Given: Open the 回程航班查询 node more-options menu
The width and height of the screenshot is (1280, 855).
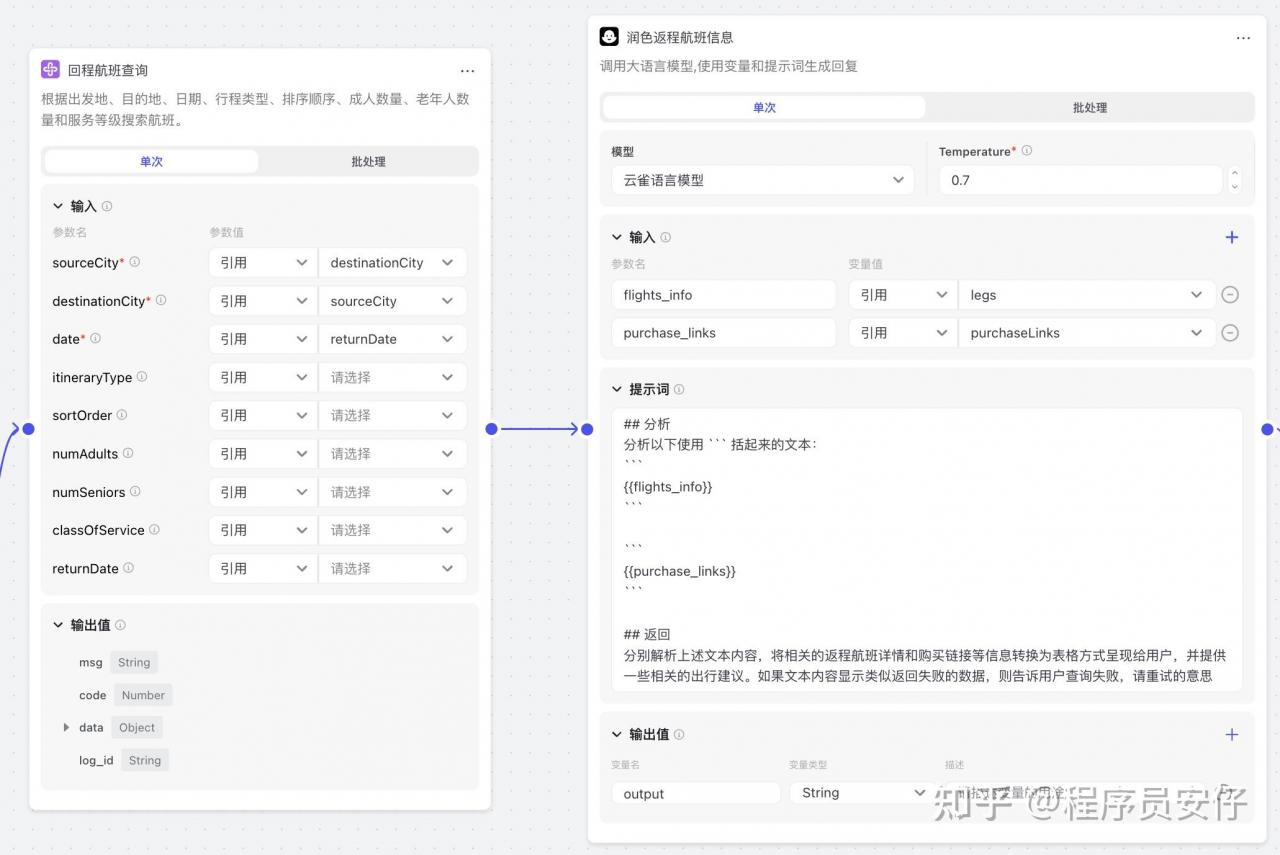Looking at the screenshot, I should point(467,71).
